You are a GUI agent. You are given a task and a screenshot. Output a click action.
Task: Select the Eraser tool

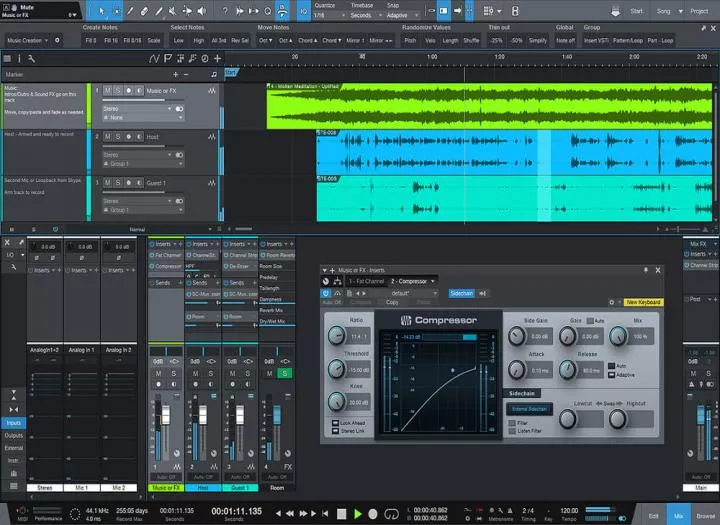click(144, 11)
